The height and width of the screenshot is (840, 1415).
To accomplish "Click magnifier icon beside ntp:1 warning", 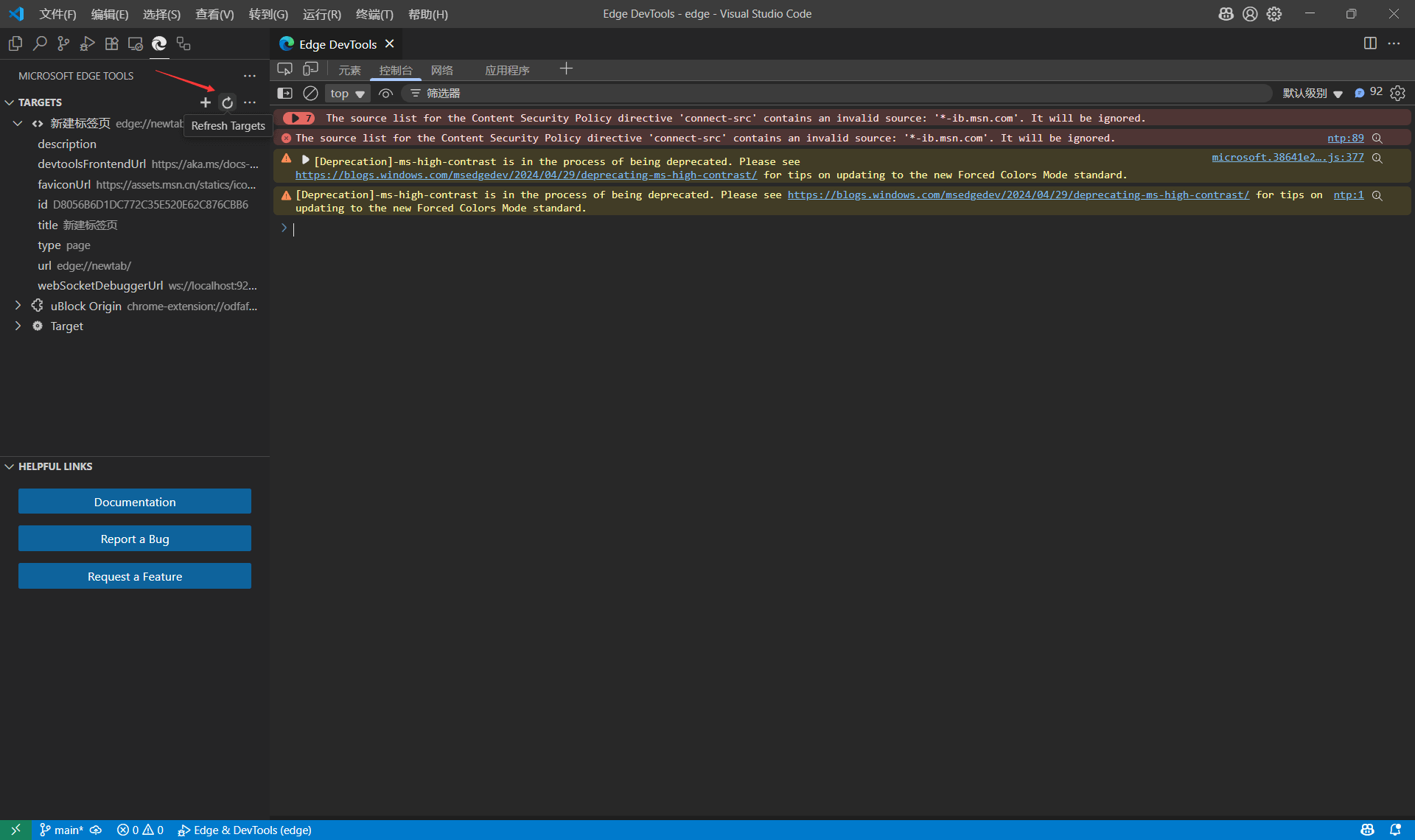I will tap(1377, 195).
